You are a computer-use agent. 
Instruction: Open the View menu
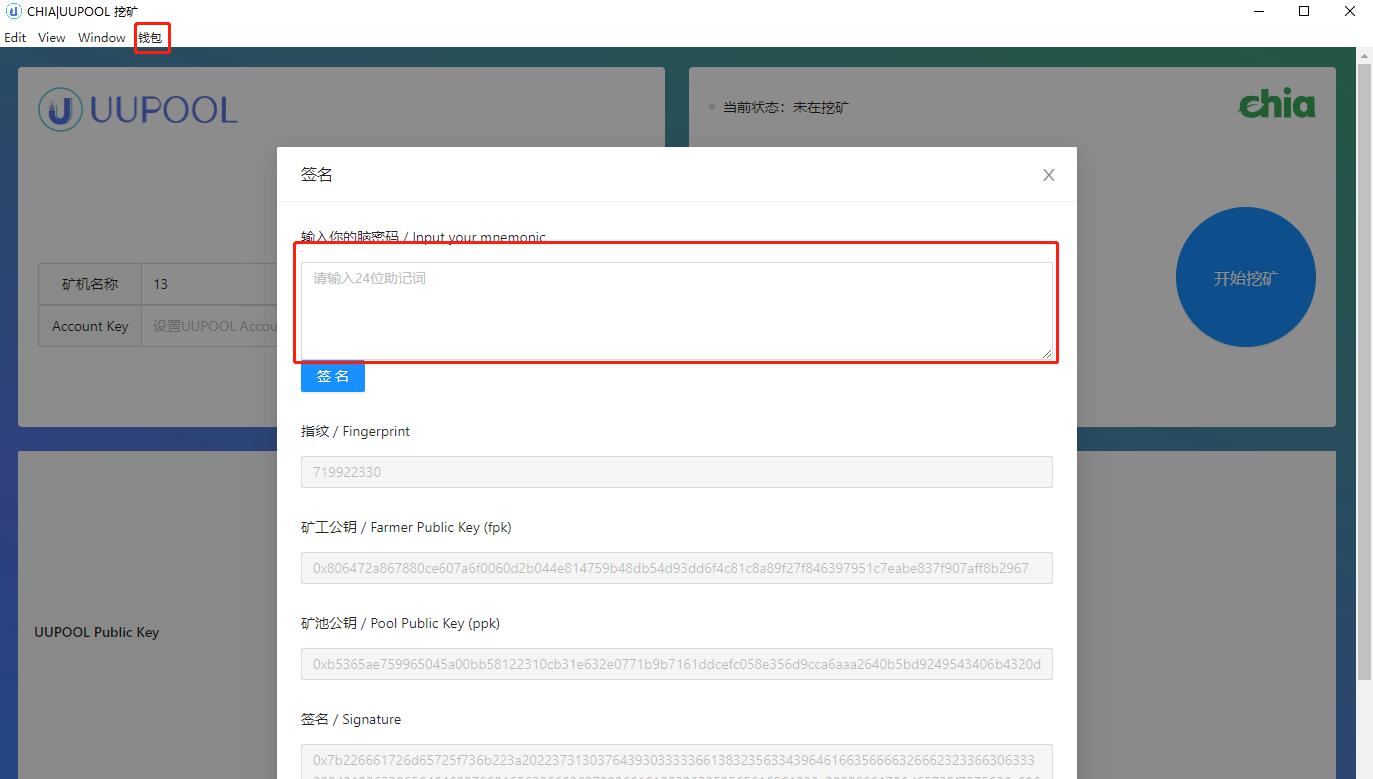(51, 37)
